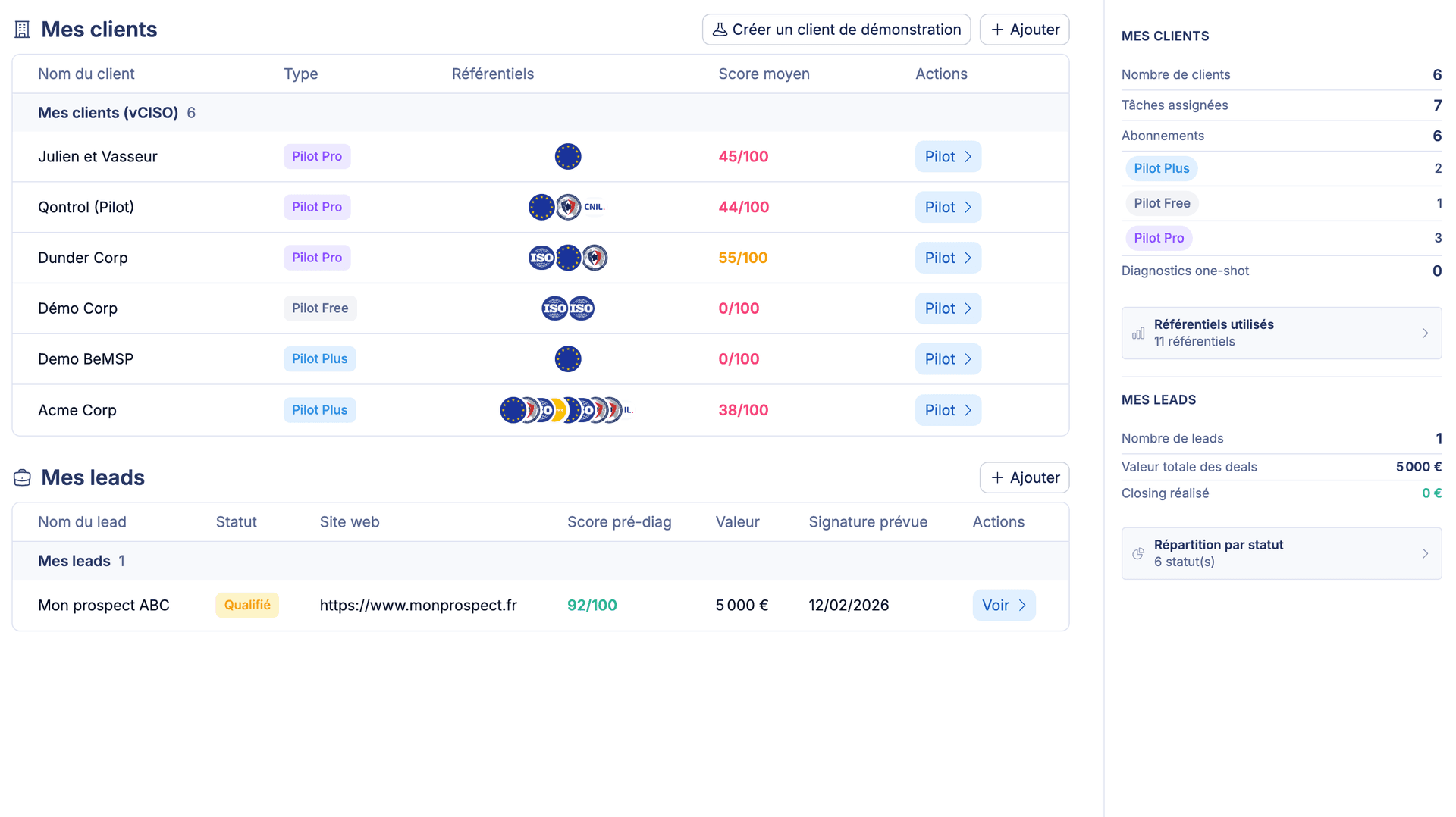View lead Mon prospect ABC with Voir
This screenshot has width=1456, height=817.
(1003, 606)
